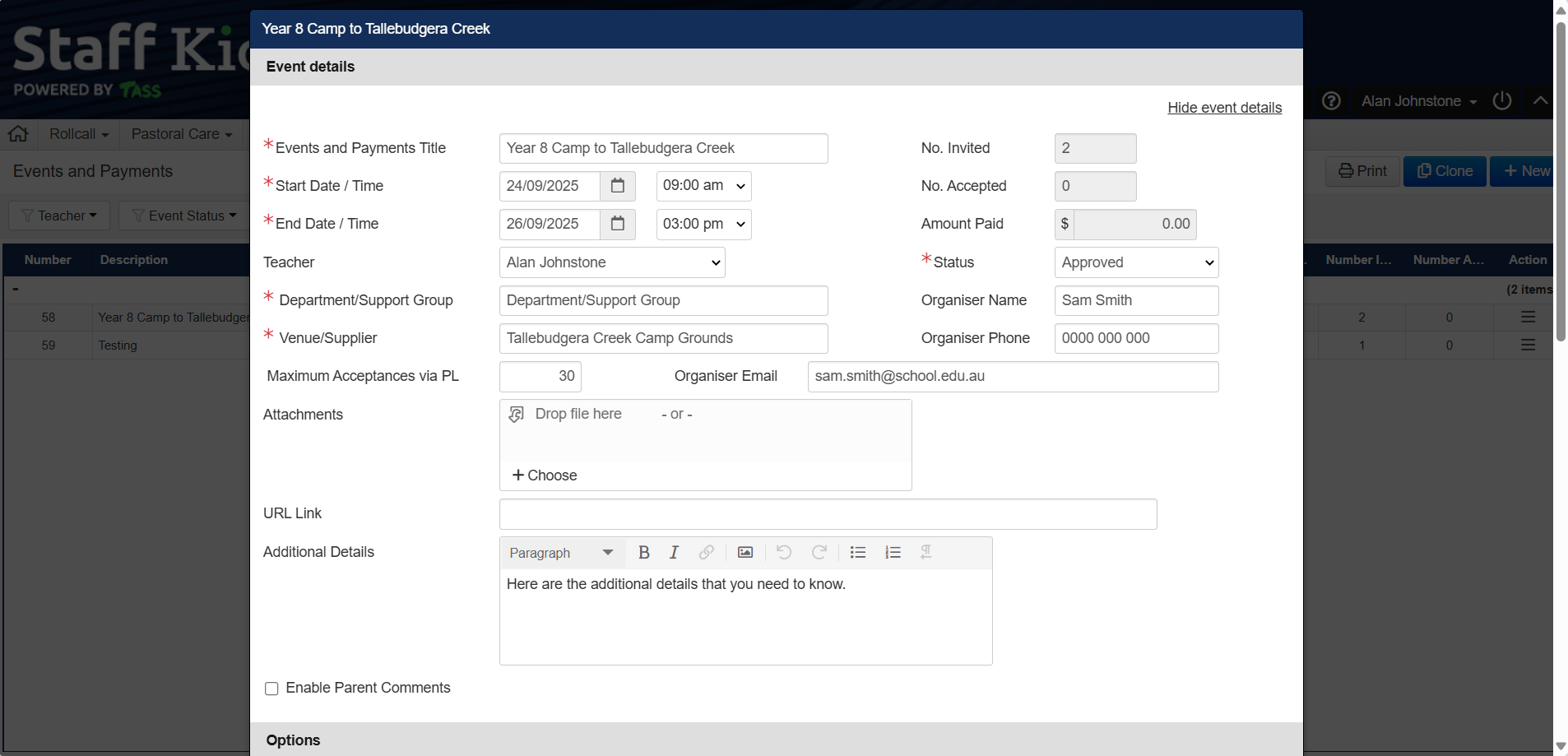Open the Paragraph style dropdown
Image resolution: width=1568 pixels, height=756 pixels.
click(562, 553)
